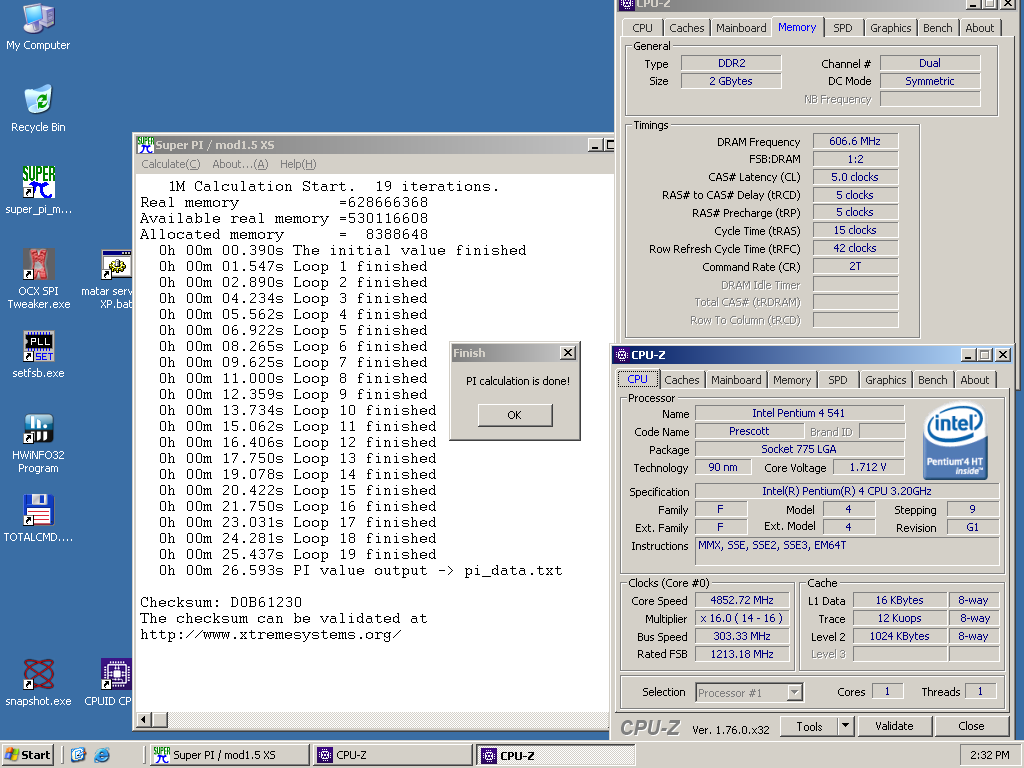
Task: Launch Internet Explorer quick launch icon
Action: tap(102, 755)
